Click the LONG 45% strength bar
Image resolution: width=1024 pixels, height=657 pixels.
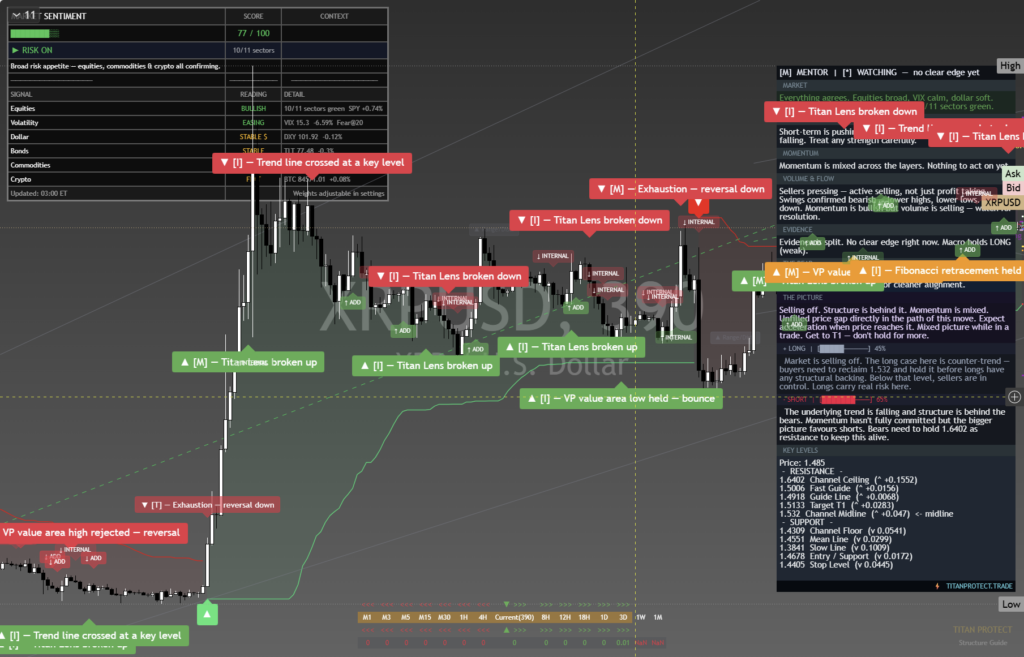[844, 349]
